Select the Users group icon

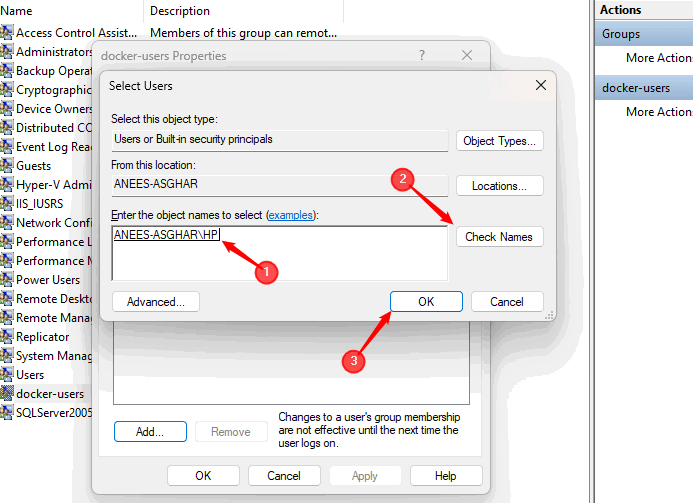click(x=7, y=375)
